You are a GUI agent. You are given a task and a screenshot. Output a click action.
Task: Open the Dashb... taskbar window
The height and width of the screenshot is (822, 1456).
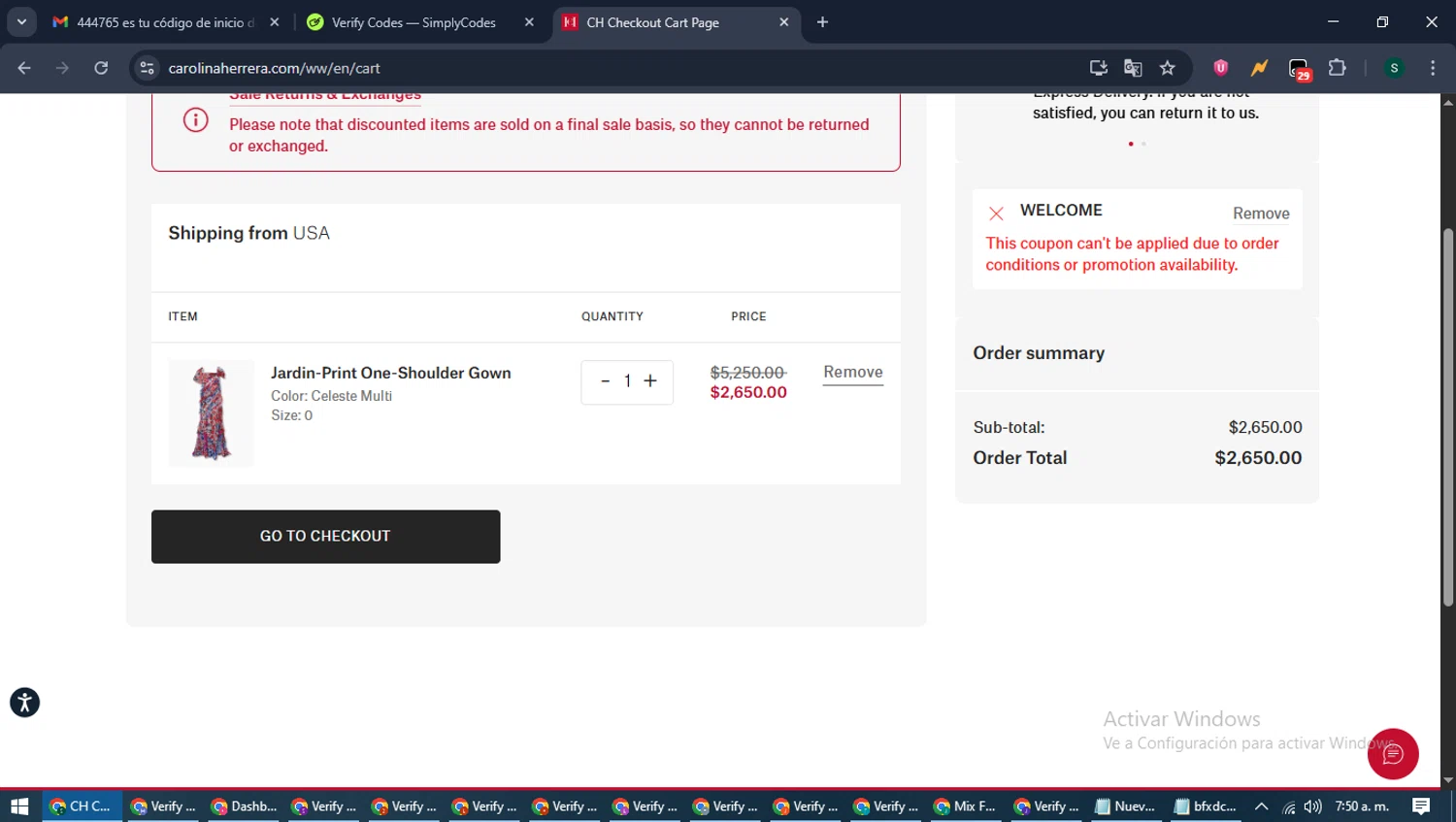click(x=245, y=806)
